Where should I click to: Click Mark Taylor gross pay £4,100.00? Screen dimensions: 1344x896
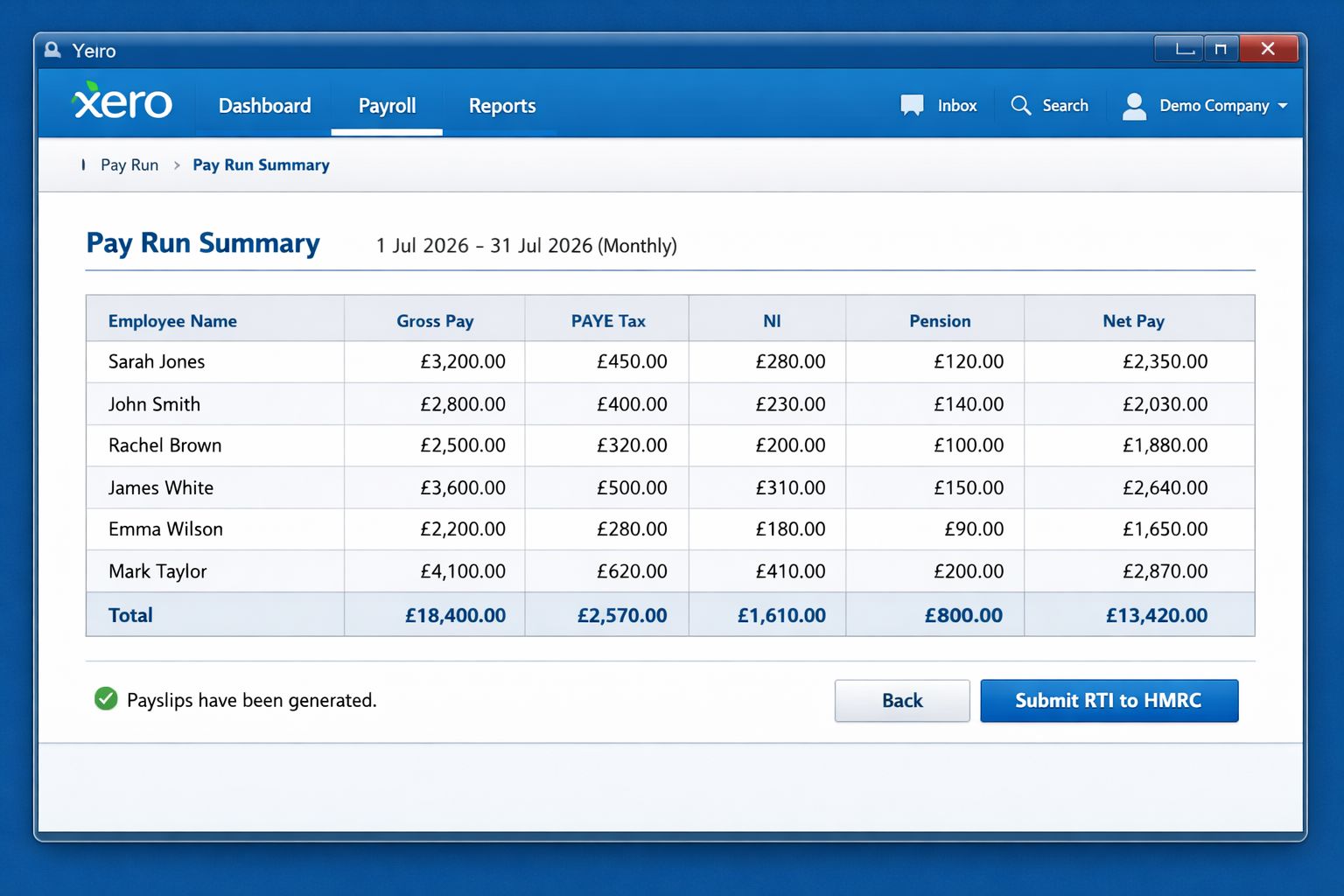click(463, 571)
